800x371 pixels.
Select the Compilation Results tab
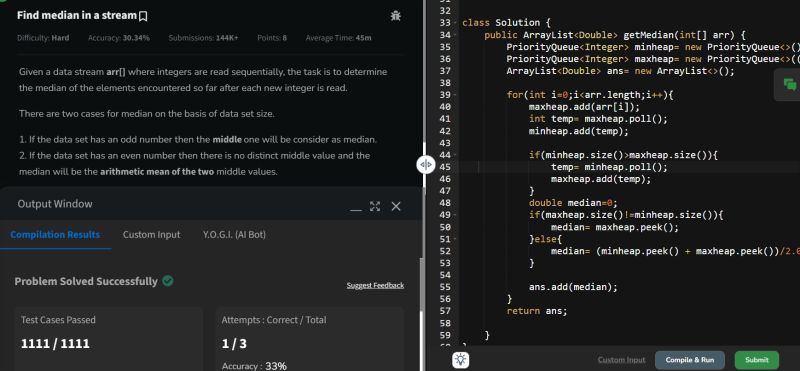click(55, 235)
